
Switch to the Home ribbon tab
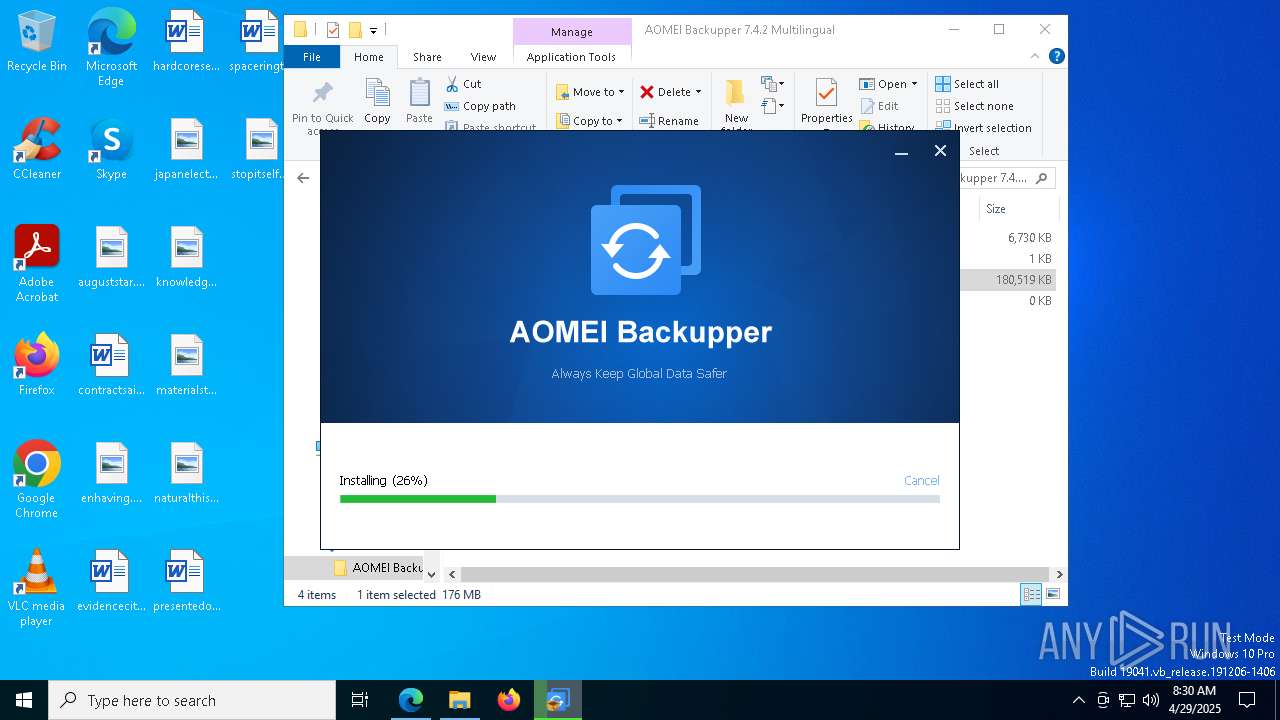tap(368, 57)
